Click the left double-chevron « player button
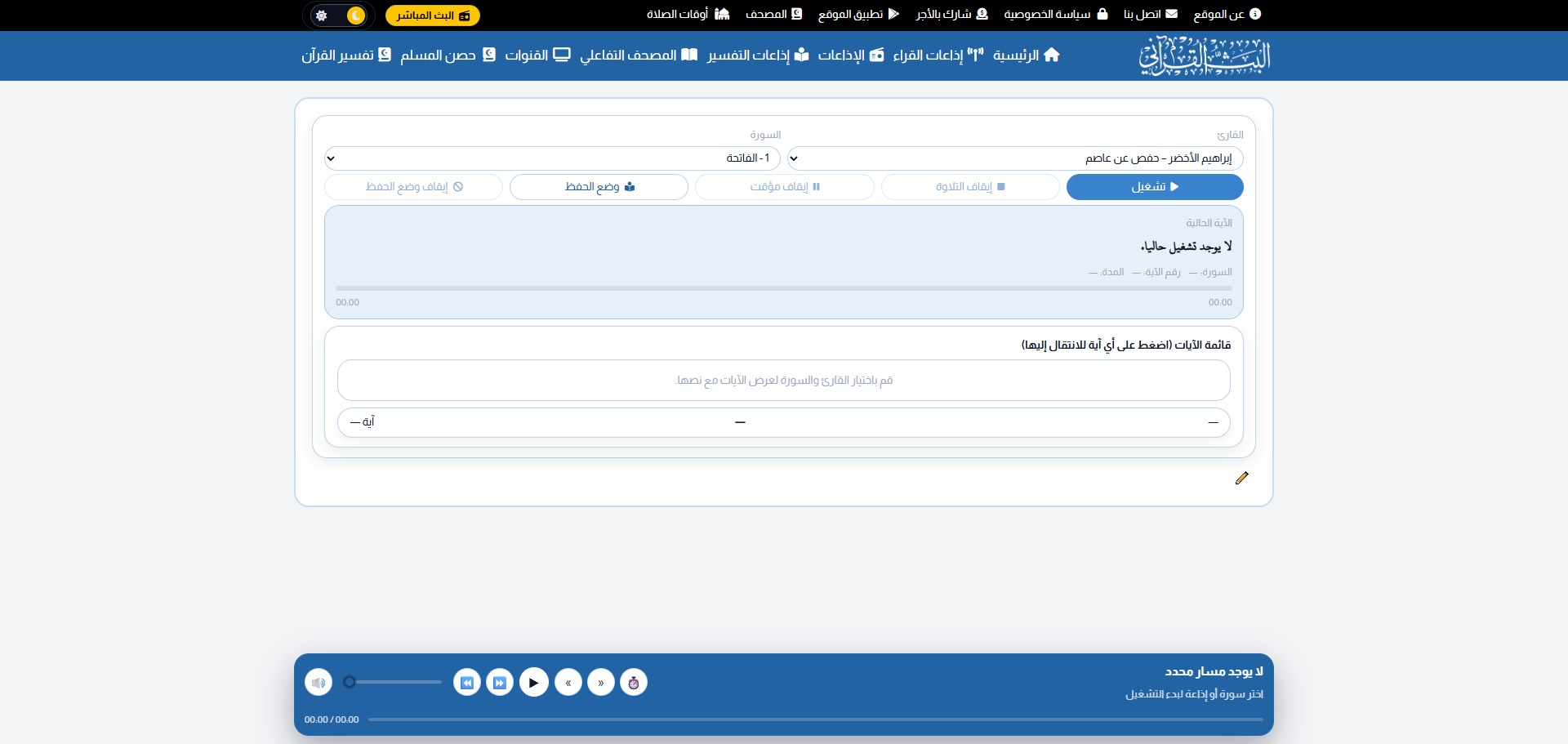Viewport: 1568px width, 744px height. click(x=568, y=683)
